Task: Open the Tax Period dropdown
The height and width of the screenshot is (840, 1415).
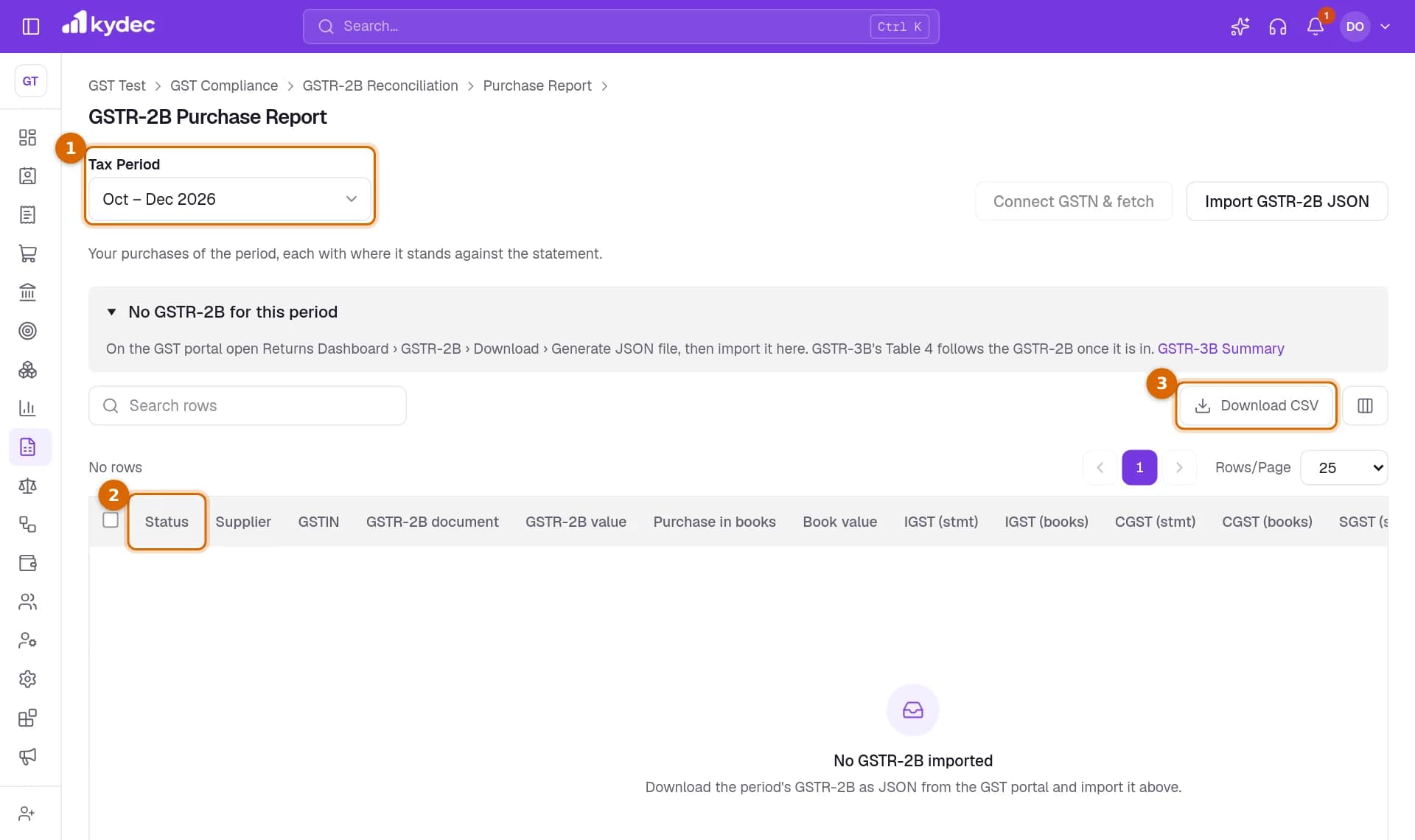Action: point(230,200)
